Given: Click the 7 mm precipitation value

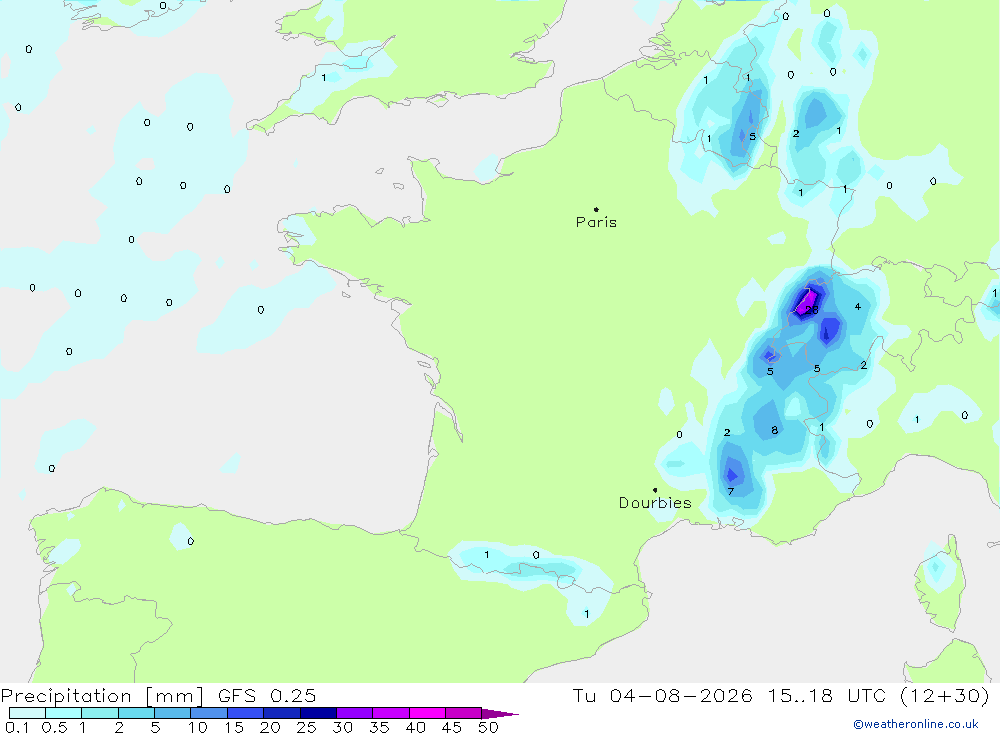Looking at the screenshot, I should [x=731, y=491].
